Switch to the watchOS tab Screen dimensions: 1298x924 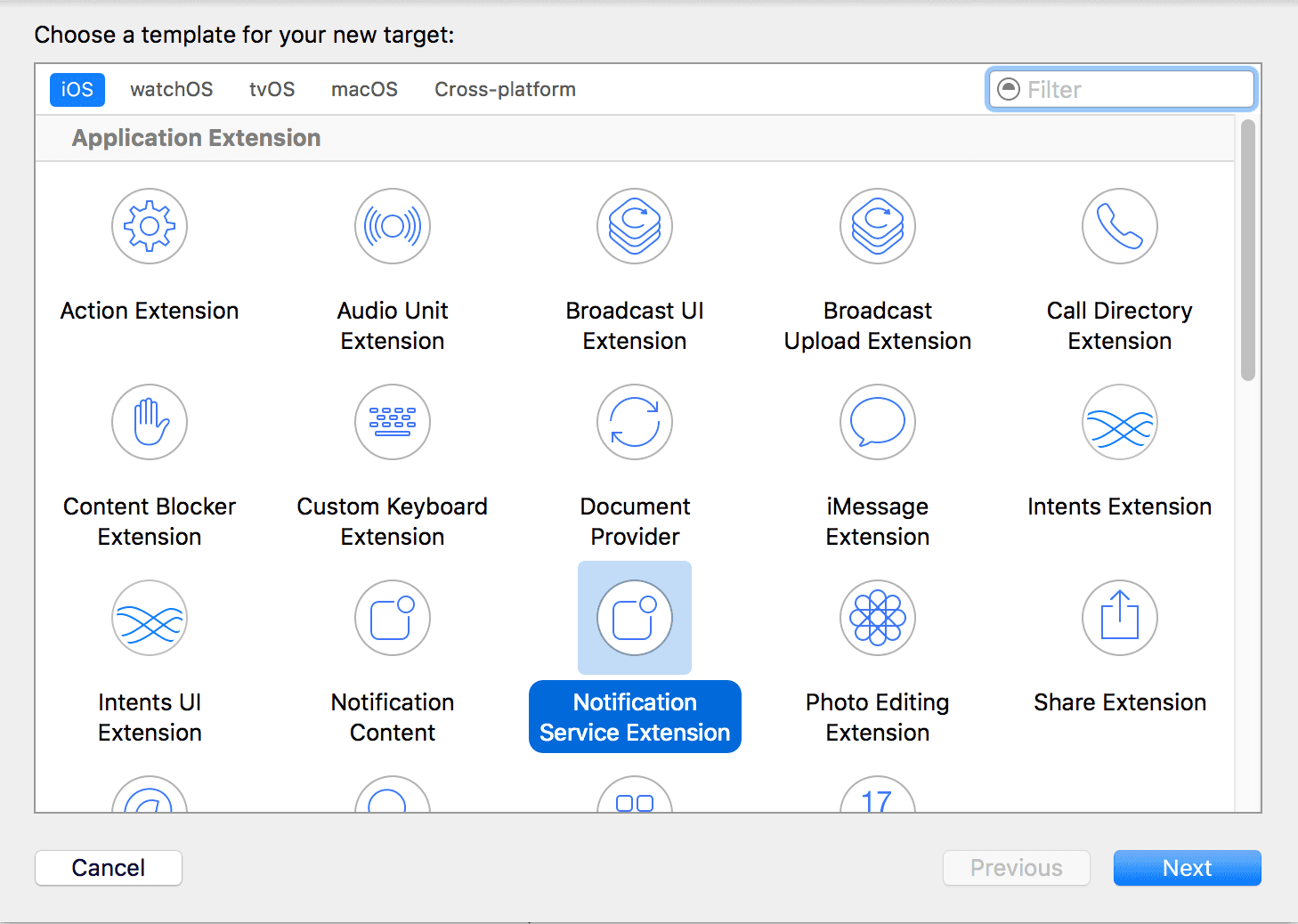coord(171,90)
